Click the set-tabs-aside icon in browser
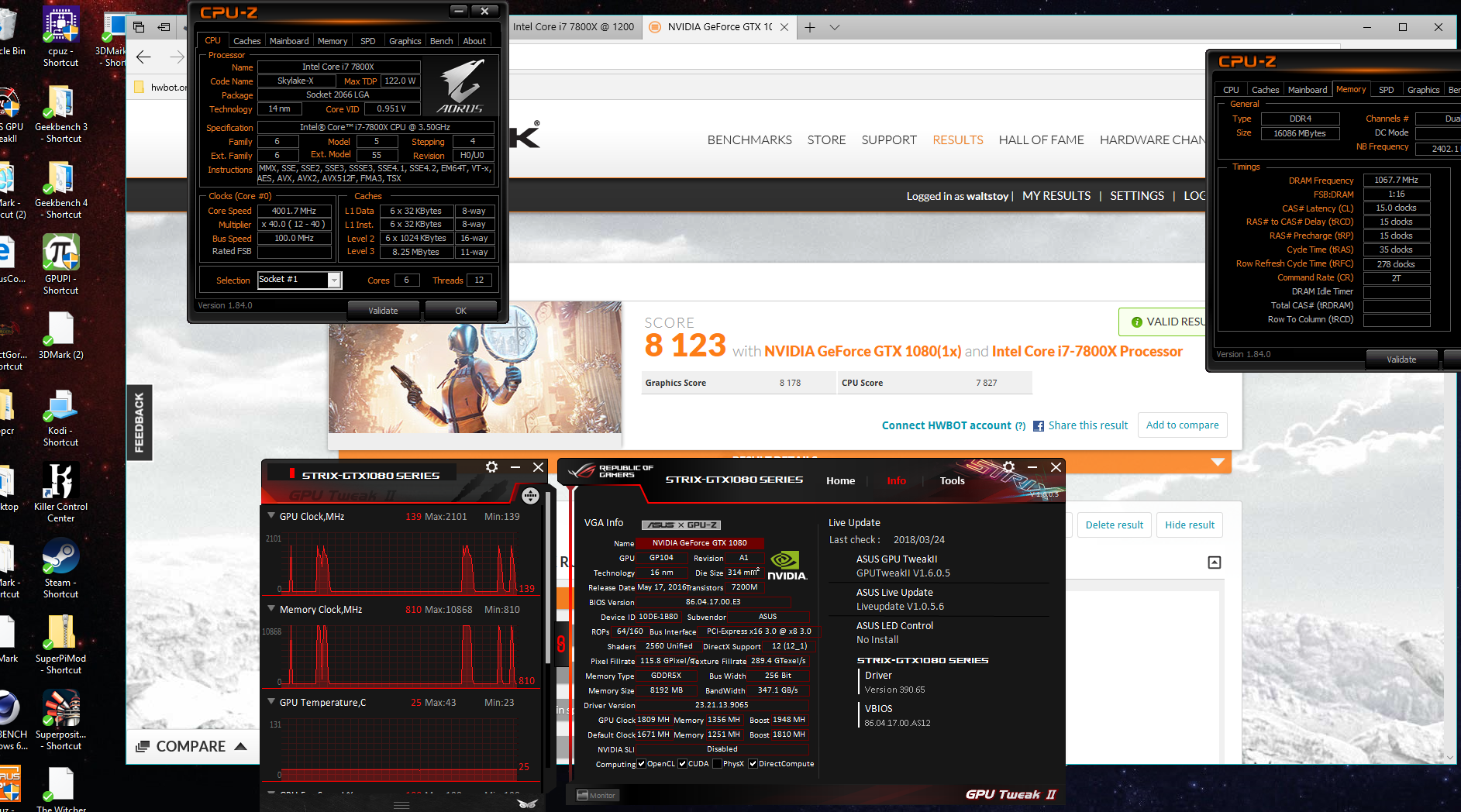 point(164,27)
